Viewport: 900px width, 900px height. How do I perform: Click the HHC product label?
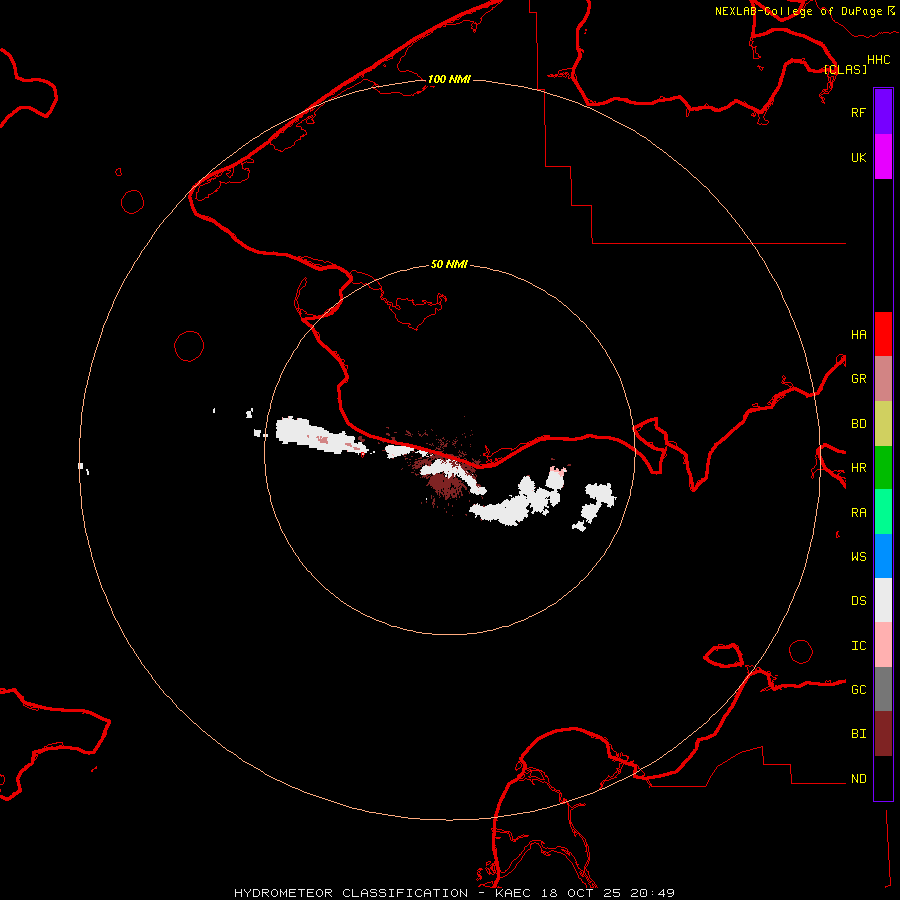pos(878,60)
